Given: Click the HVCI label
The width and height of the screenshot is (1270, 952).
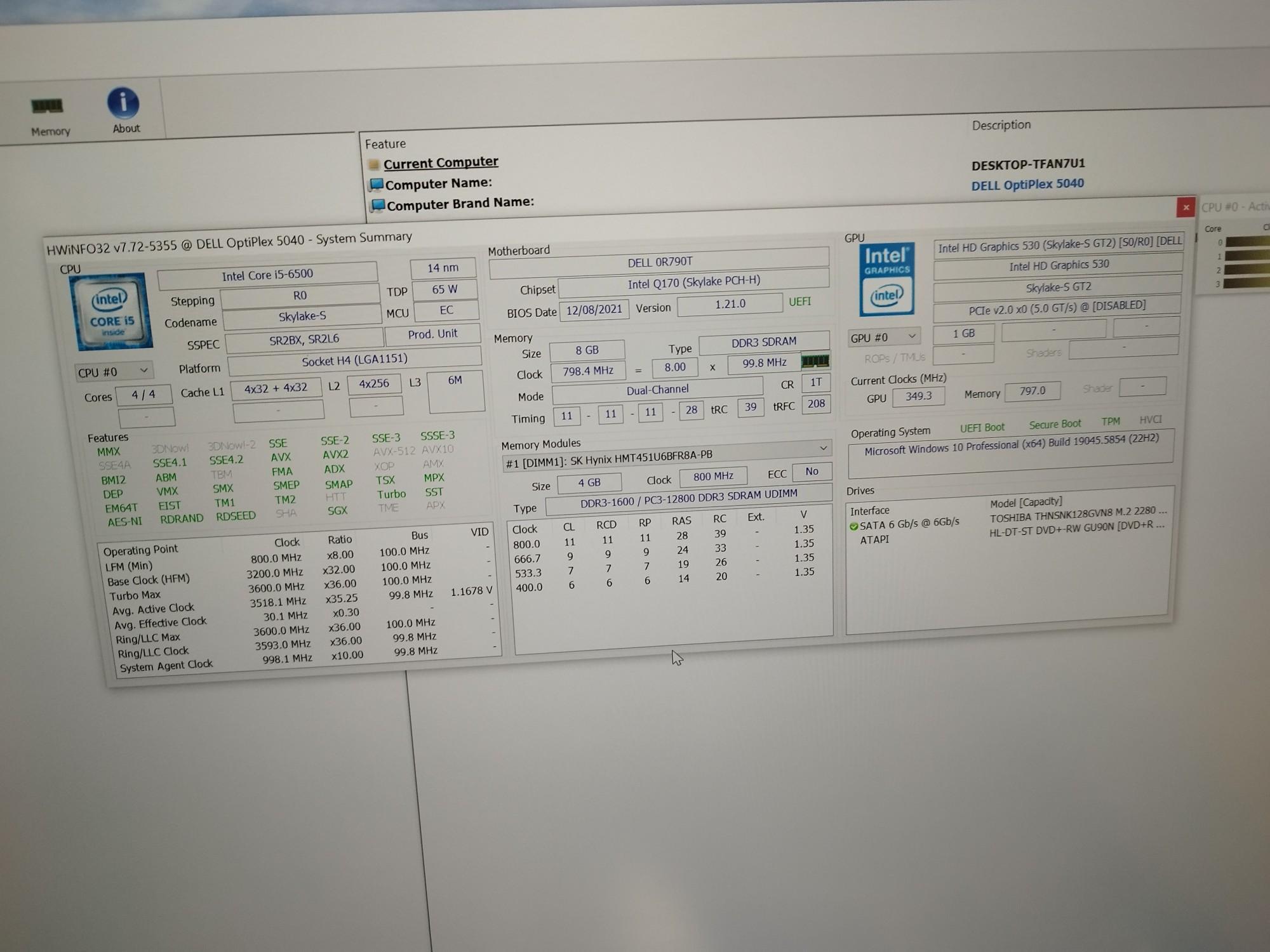Looking at the screenshot, I should [1150, 420].
